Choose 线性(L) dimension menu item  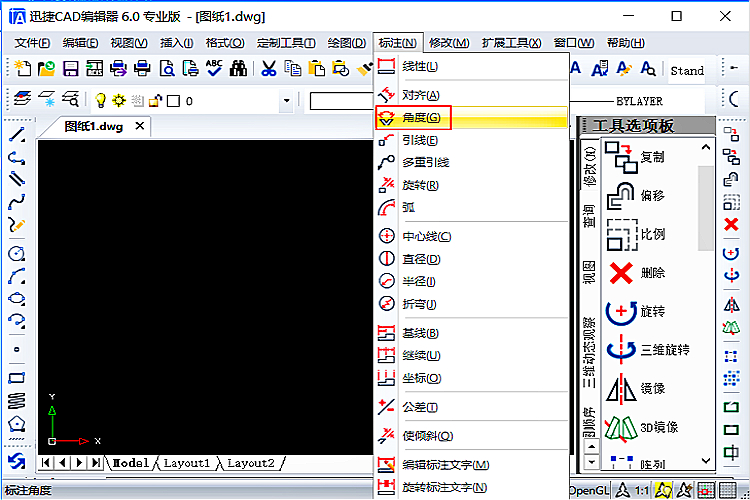click(471, 67)
